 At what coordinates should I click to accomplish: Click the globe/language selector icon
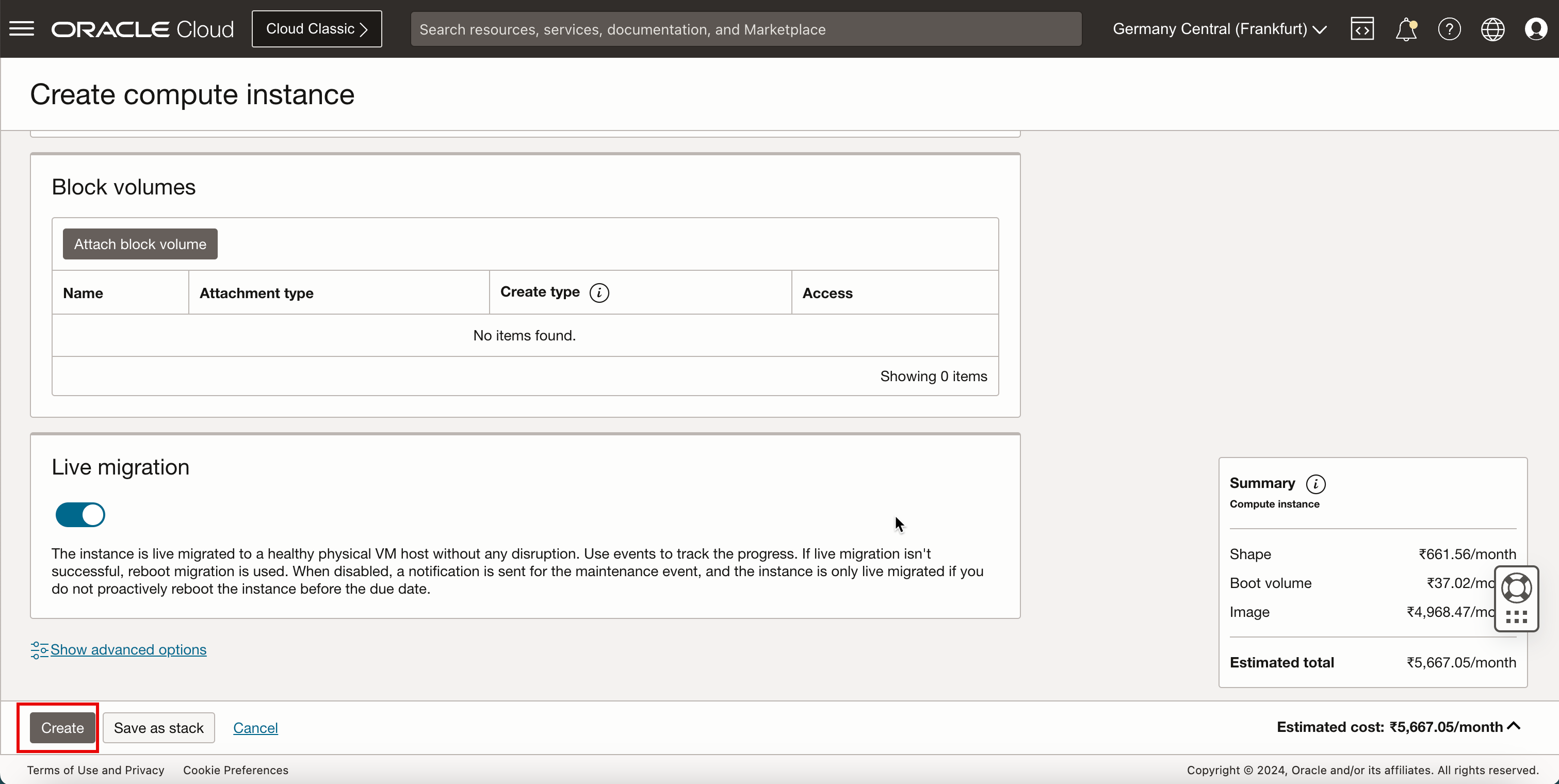click(1492, 29)
